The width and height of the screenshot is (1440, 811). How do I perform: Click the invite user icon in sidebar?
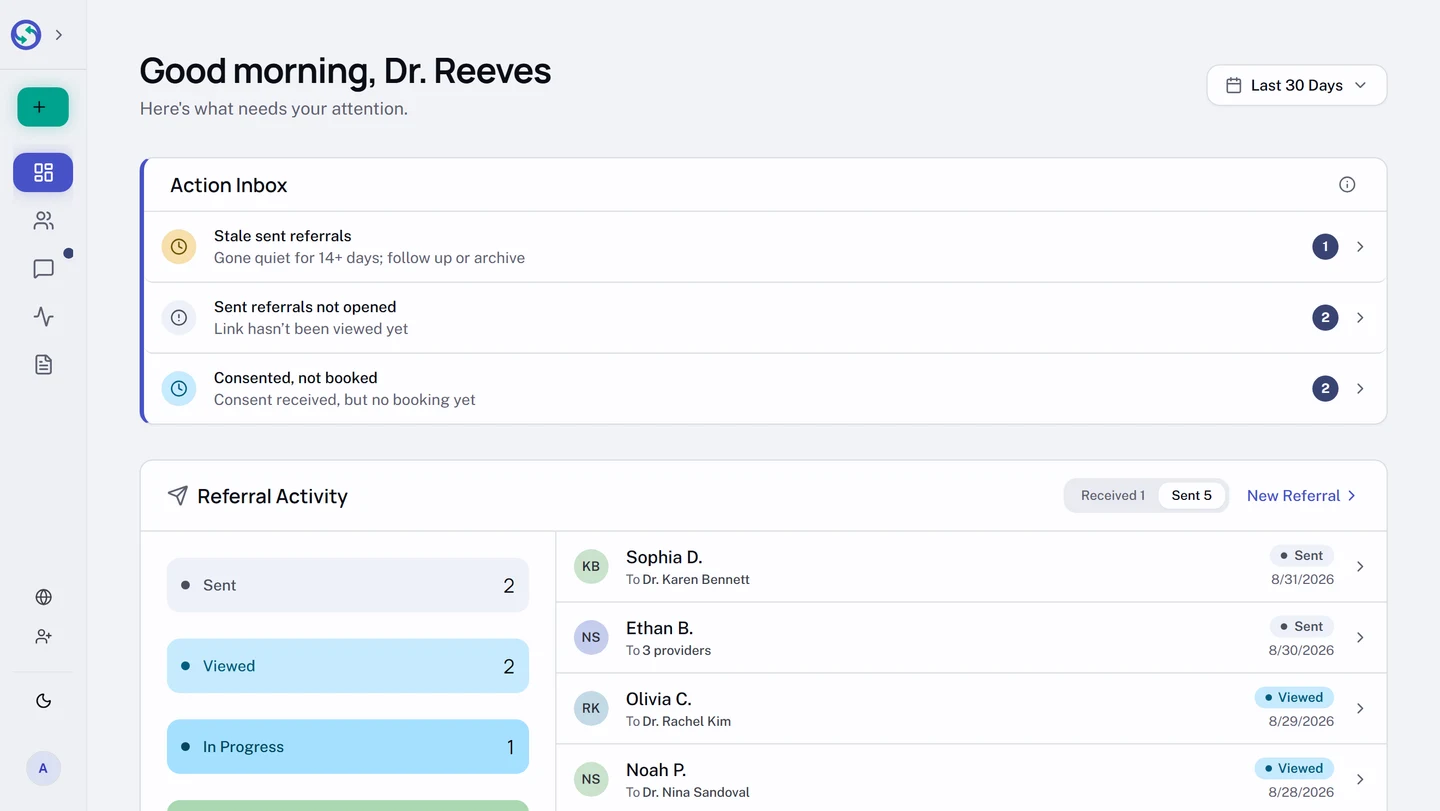[43, 636]
